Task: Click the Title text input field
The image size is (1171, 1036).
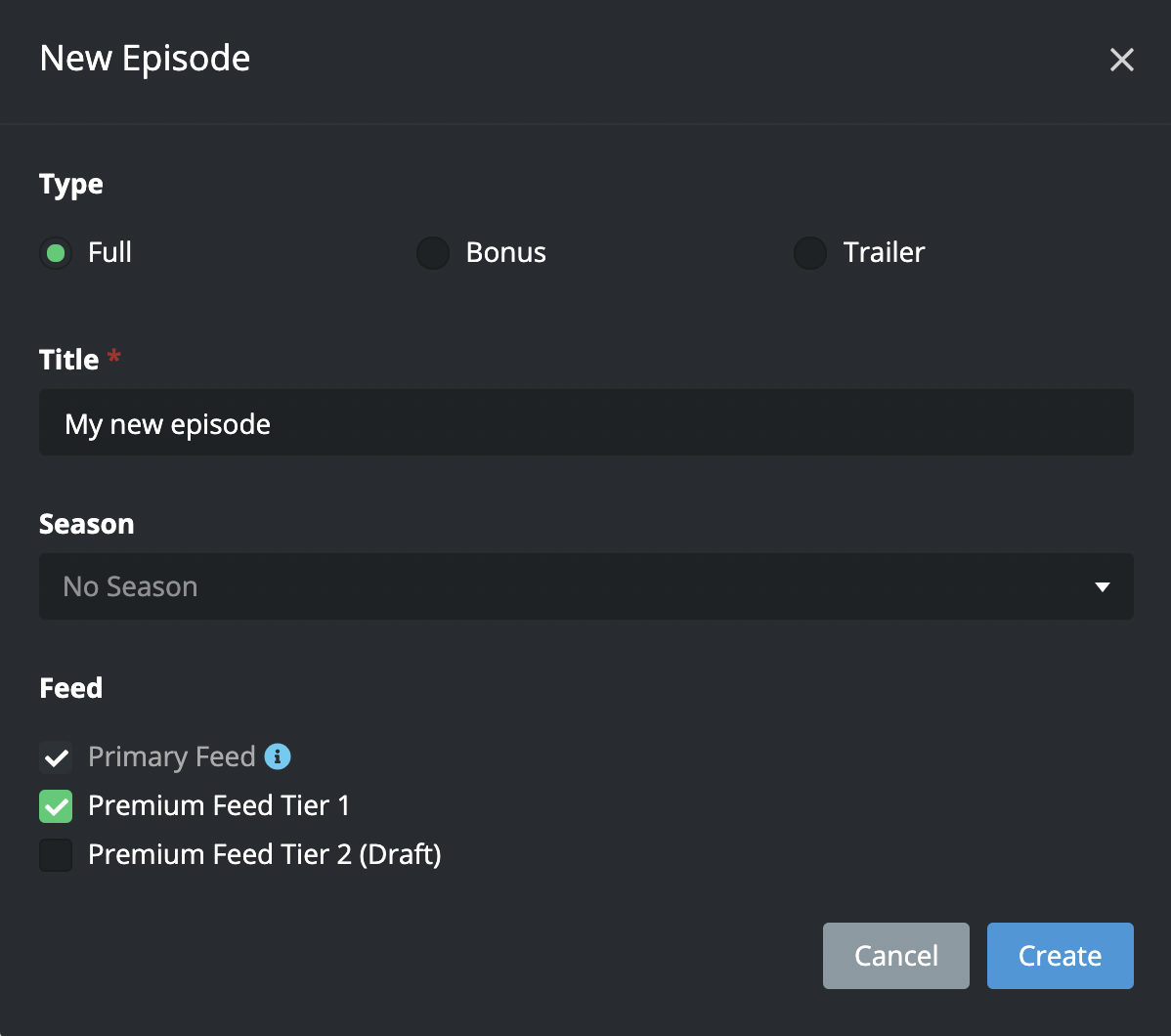Action: point(586,423)
